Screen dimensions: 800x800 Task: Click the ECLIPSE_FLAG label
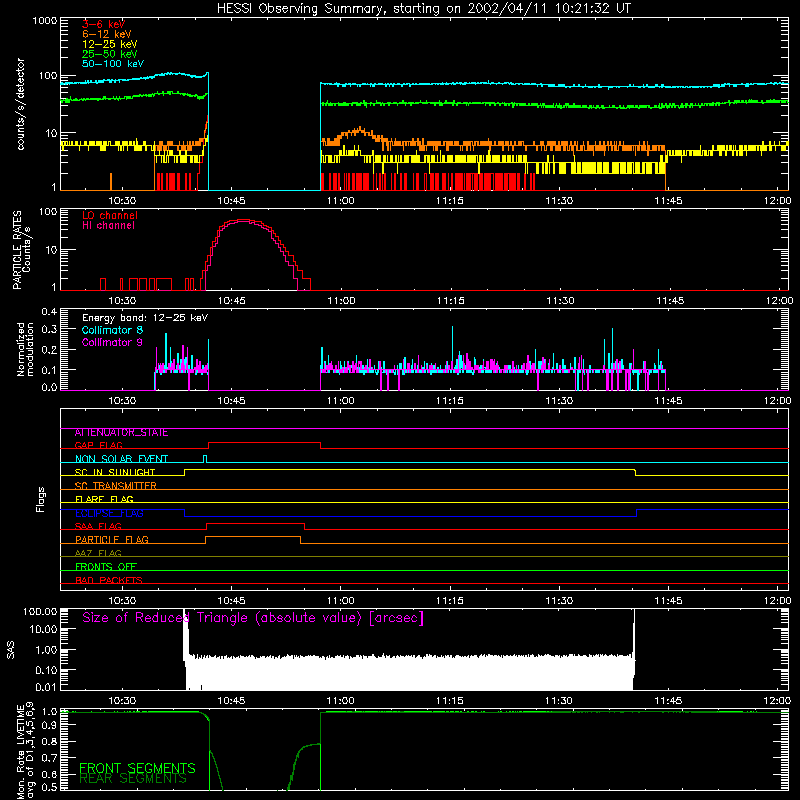point(109,513)
